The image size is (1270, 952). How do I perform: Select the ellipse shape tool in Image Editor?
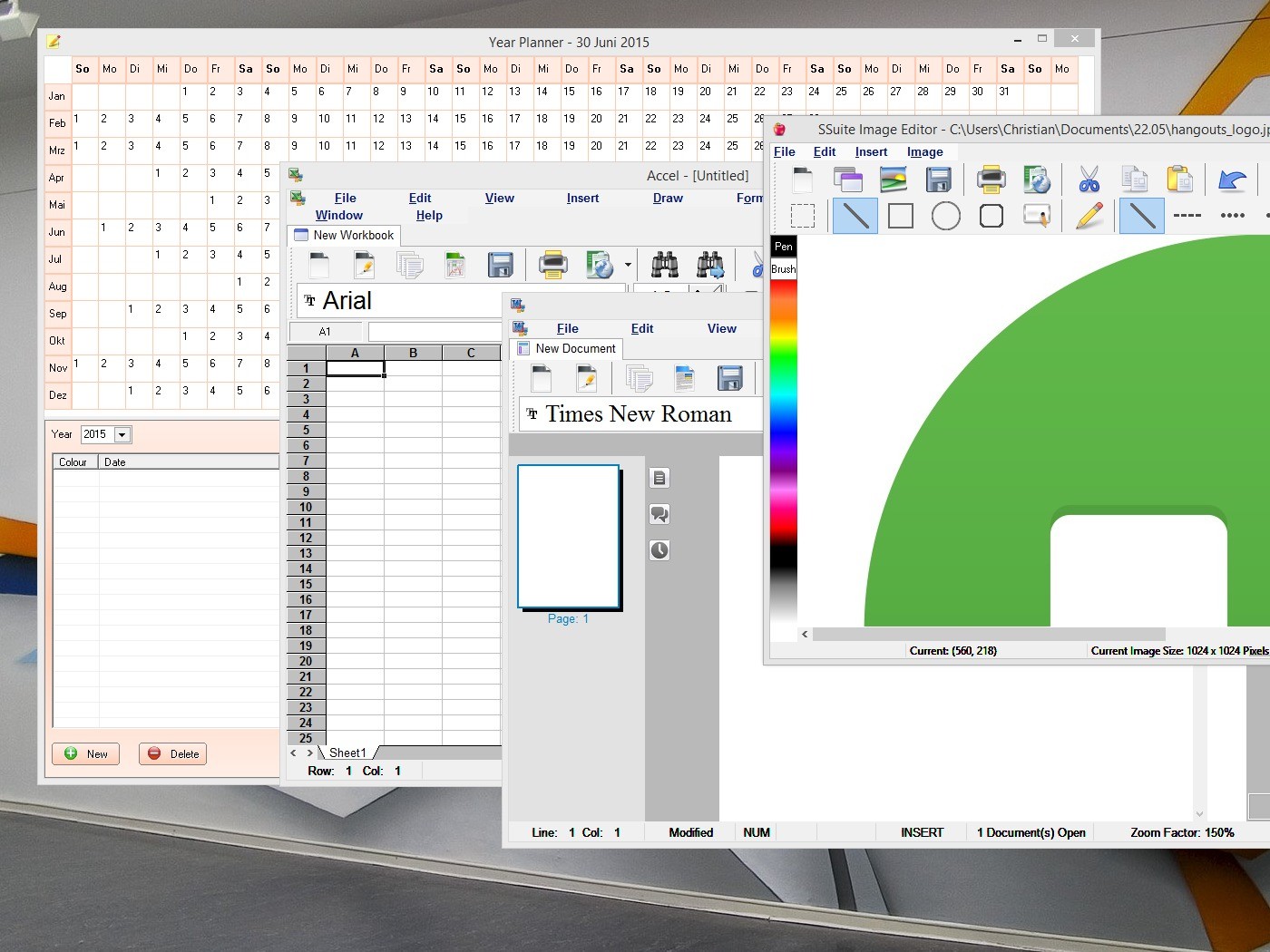(x=945, y=217)
